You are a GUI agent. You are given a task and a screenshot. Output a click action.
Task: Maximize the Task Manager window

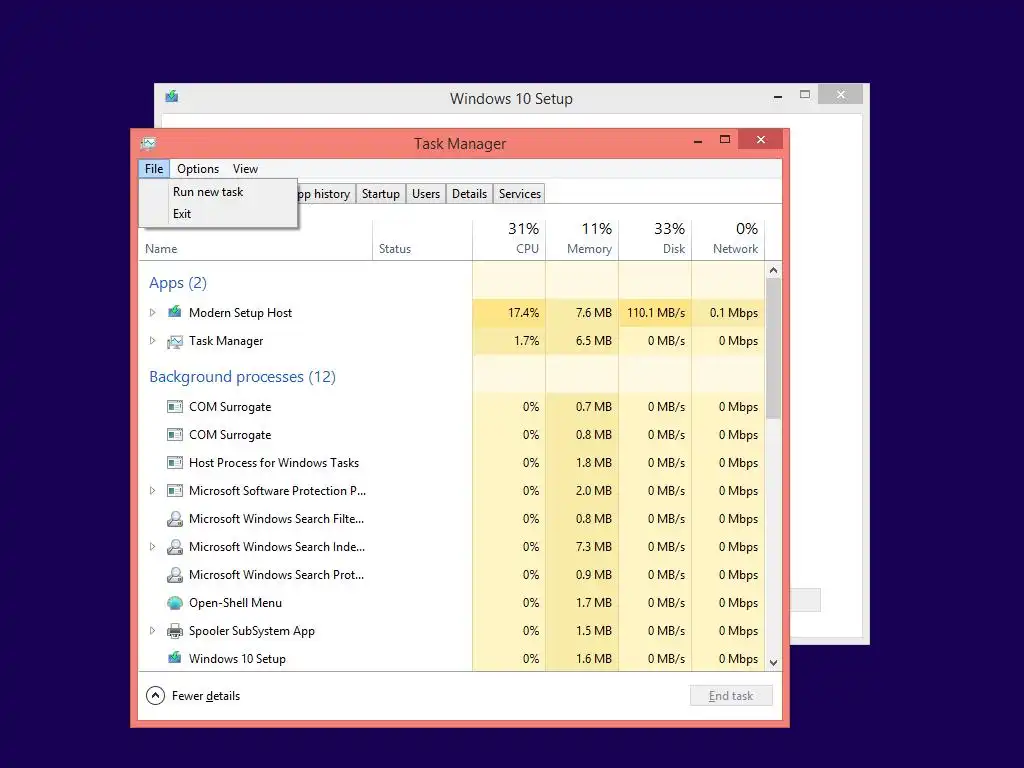tap(724, 139)
